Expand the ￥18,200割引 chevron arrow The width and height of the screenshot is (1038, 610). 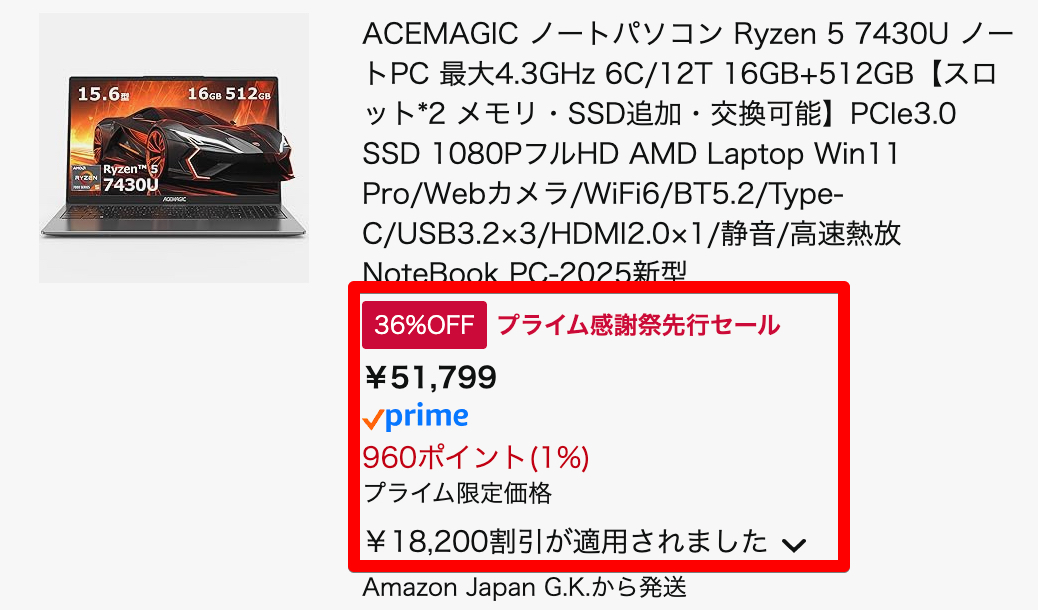[x=794, y=545]
